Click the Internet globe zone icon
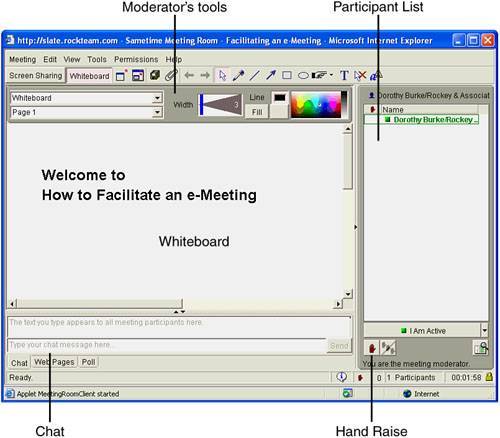 (407, 394)
